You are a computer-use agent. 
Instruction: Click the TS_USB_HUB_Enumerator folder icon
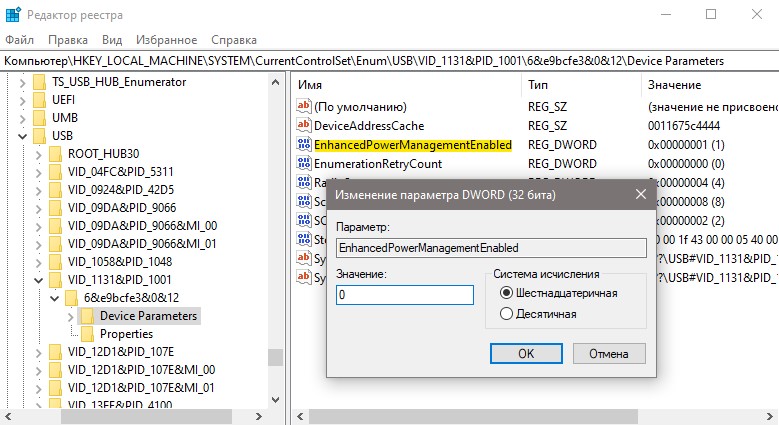39,82
